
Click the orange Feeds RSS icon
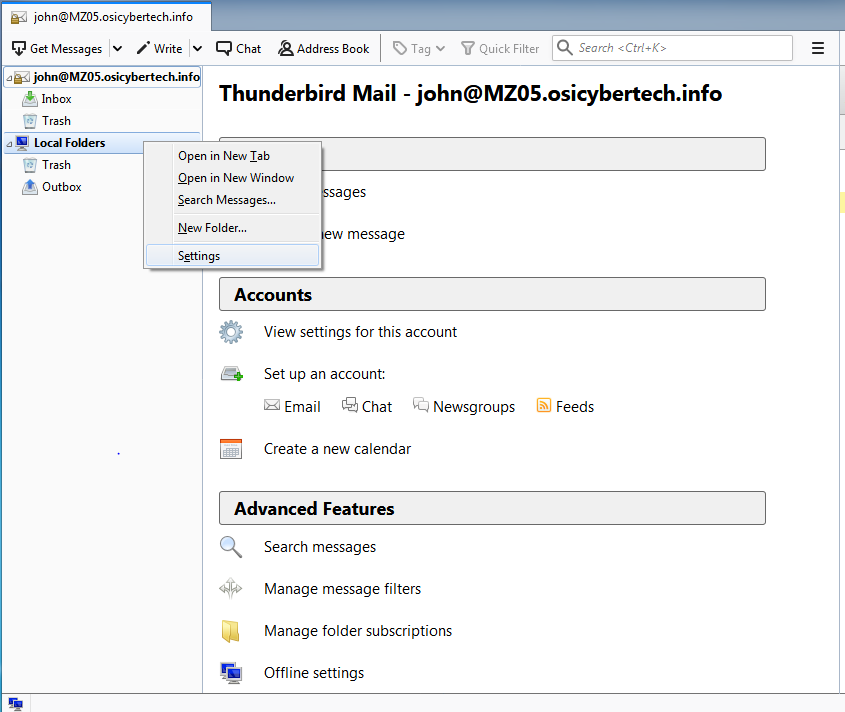coord(544,405)
